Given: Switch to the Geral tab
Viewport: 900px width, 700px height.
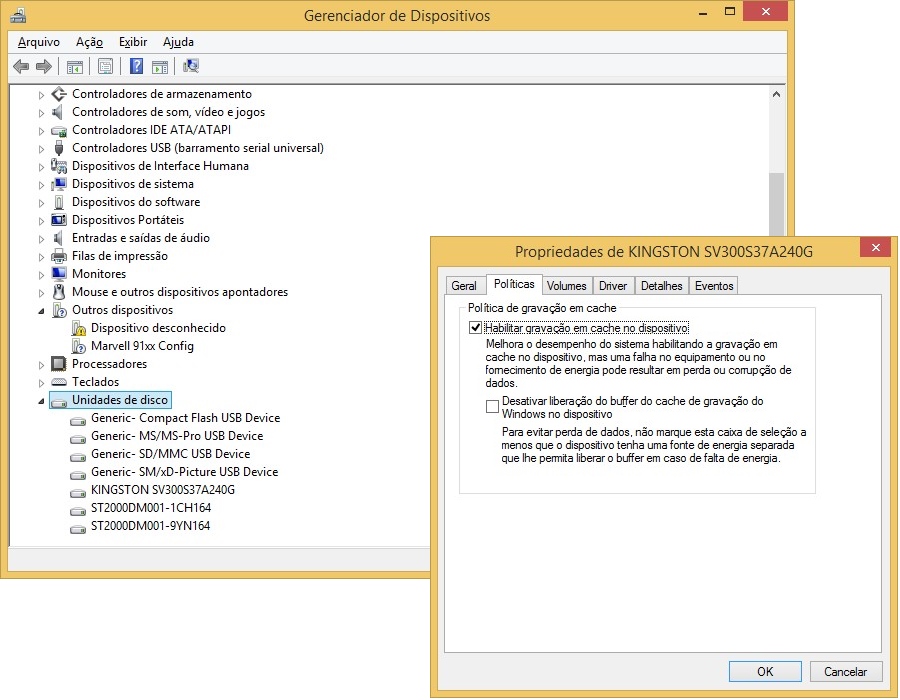Looking at the screenshot, I should pos(464,286).
